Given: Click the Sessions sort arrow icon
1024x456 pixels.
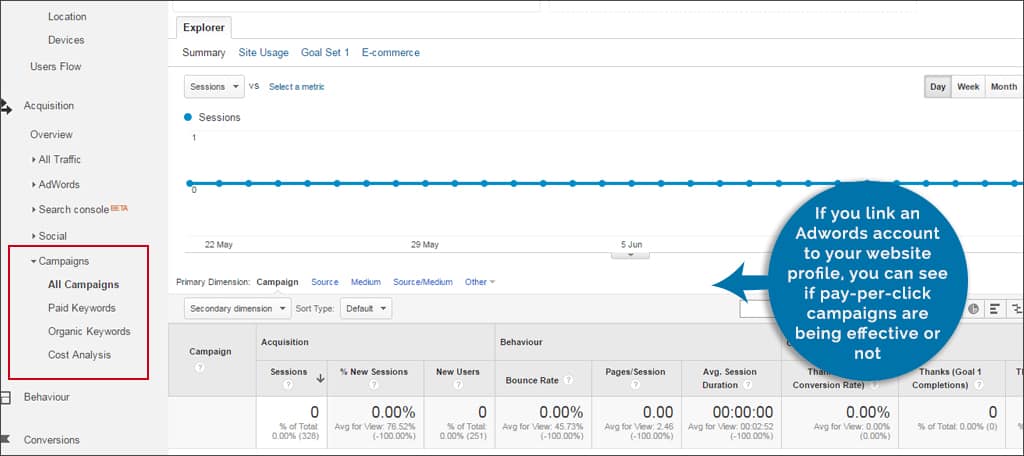Looking at the screenshot, I should (x=321, y=378).
